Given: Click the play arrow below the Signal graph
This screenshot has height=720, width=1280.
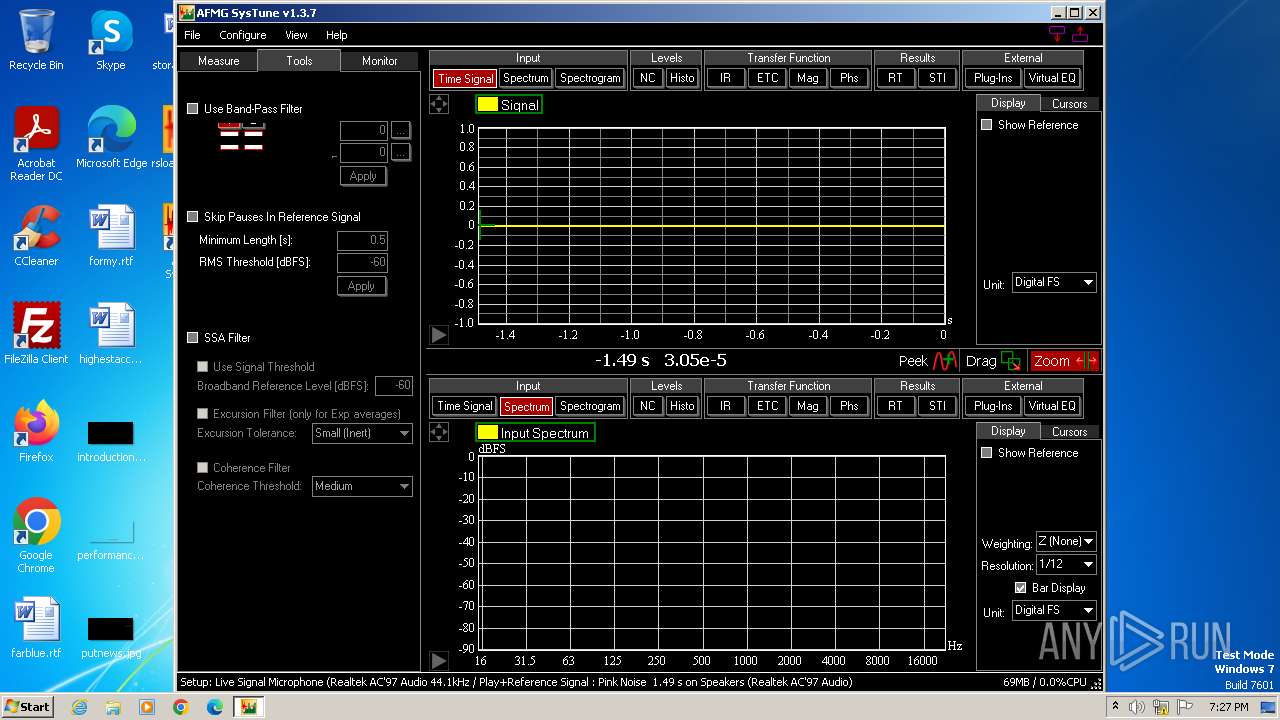Looking at the screenshot, I should pos(439,335).
